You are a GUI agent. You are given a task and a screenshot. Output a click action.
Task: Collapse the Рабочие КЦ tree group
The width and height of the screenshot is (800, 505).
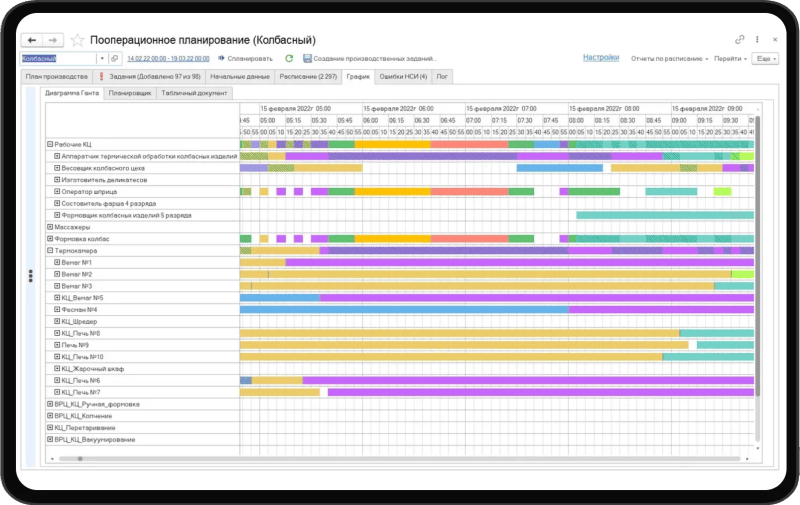coord(50,145)
